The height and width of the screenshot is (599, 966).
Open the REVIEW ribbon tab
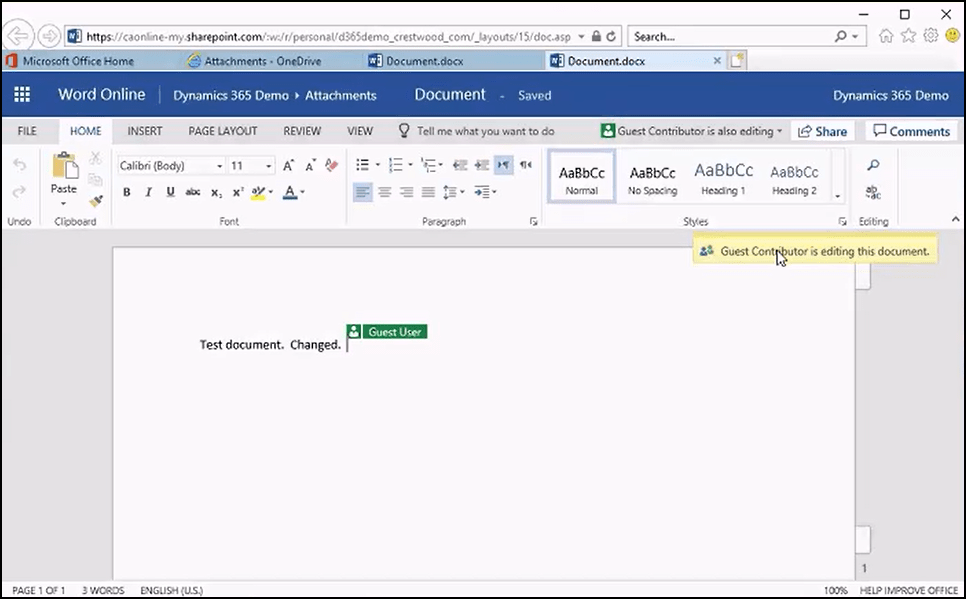pos(302,131)
